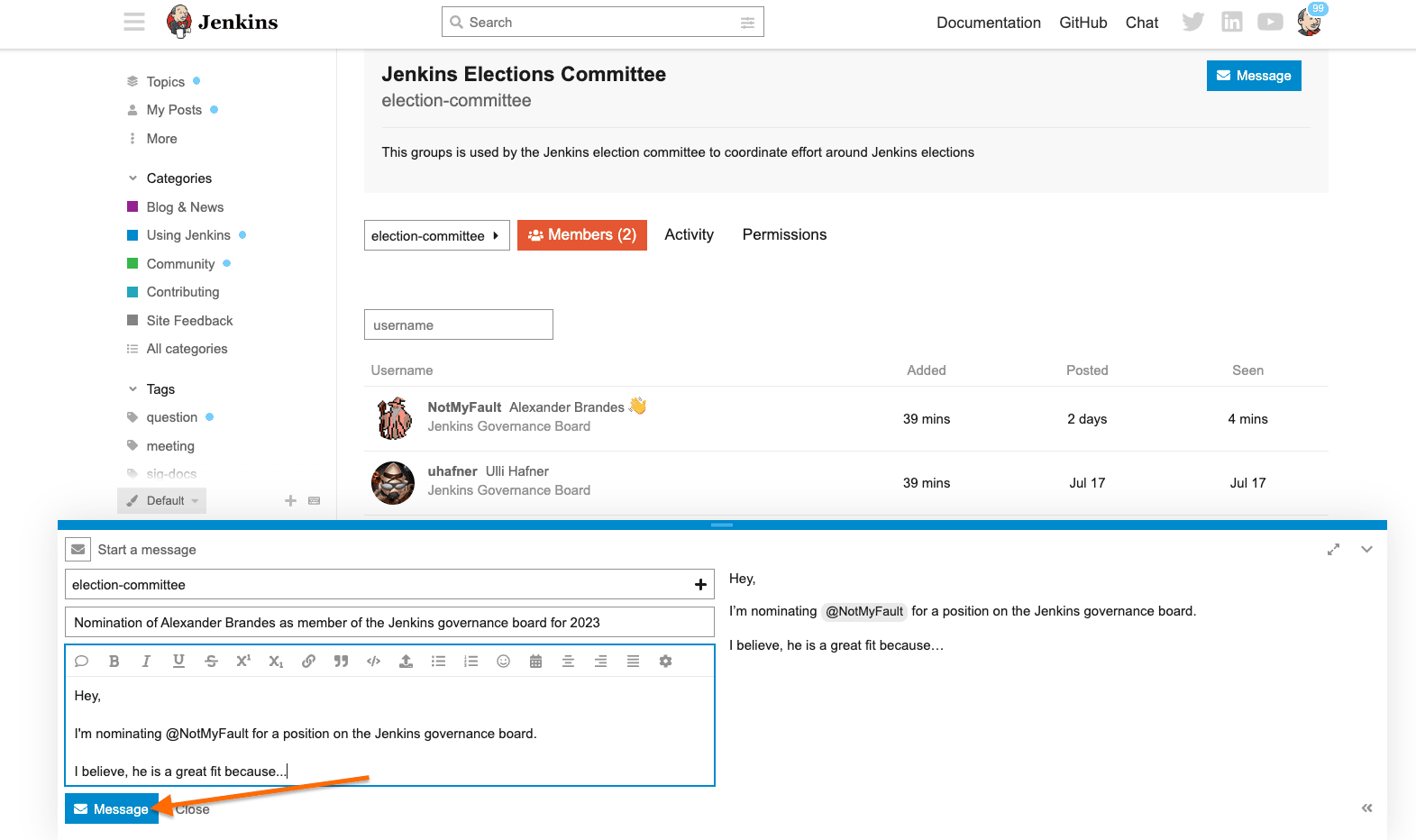Screen dimensions: 1416x840
Task: Collapse the Categories section in the sidebar
Action: click(x=133, y=178)
